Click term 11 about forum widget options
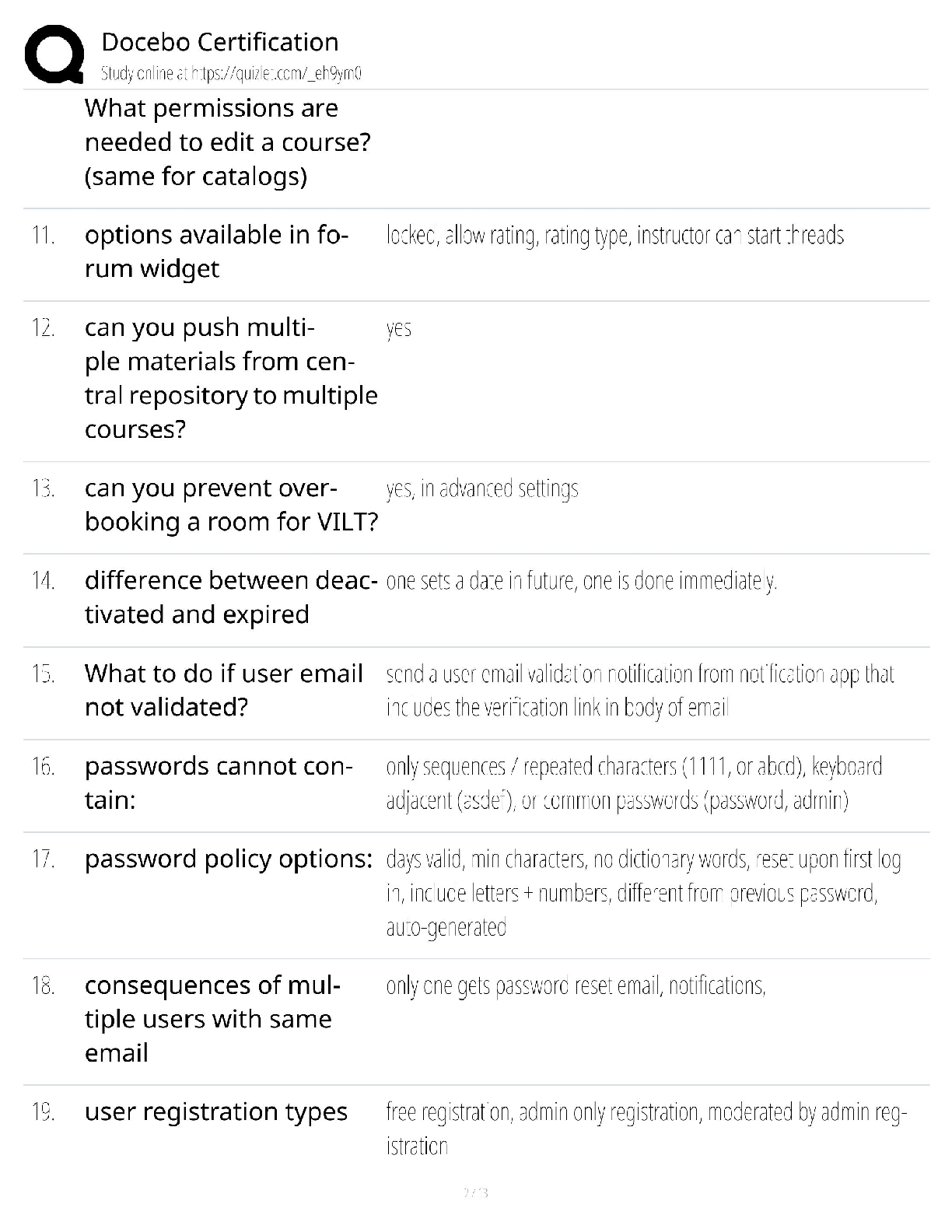The image size is (952, 1232). tap(216, 251)
